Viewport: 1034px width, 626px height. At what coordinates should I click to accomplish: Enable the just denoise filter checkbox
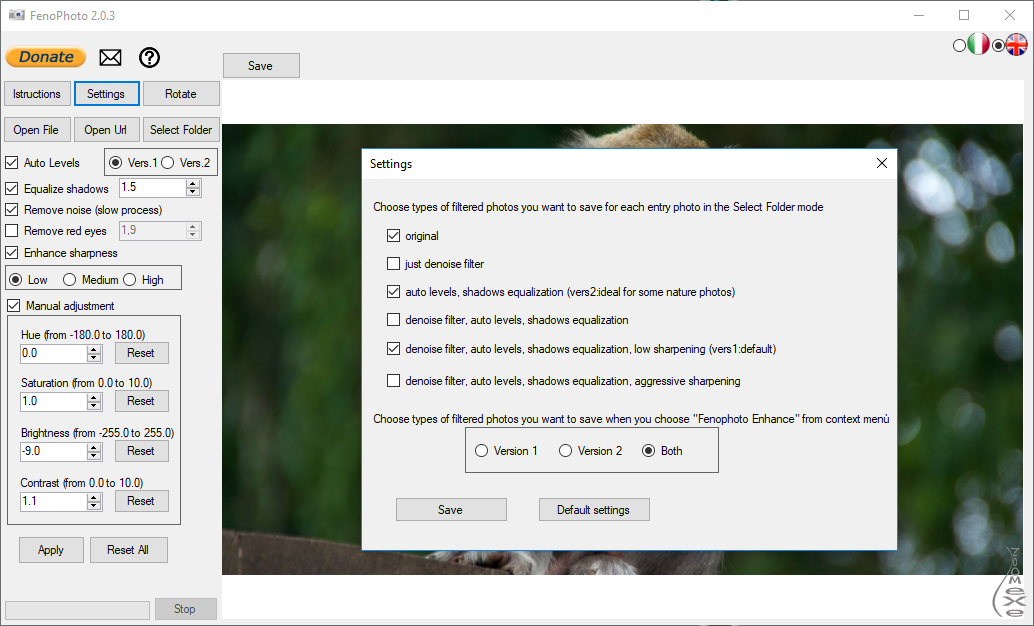[393, 264]
